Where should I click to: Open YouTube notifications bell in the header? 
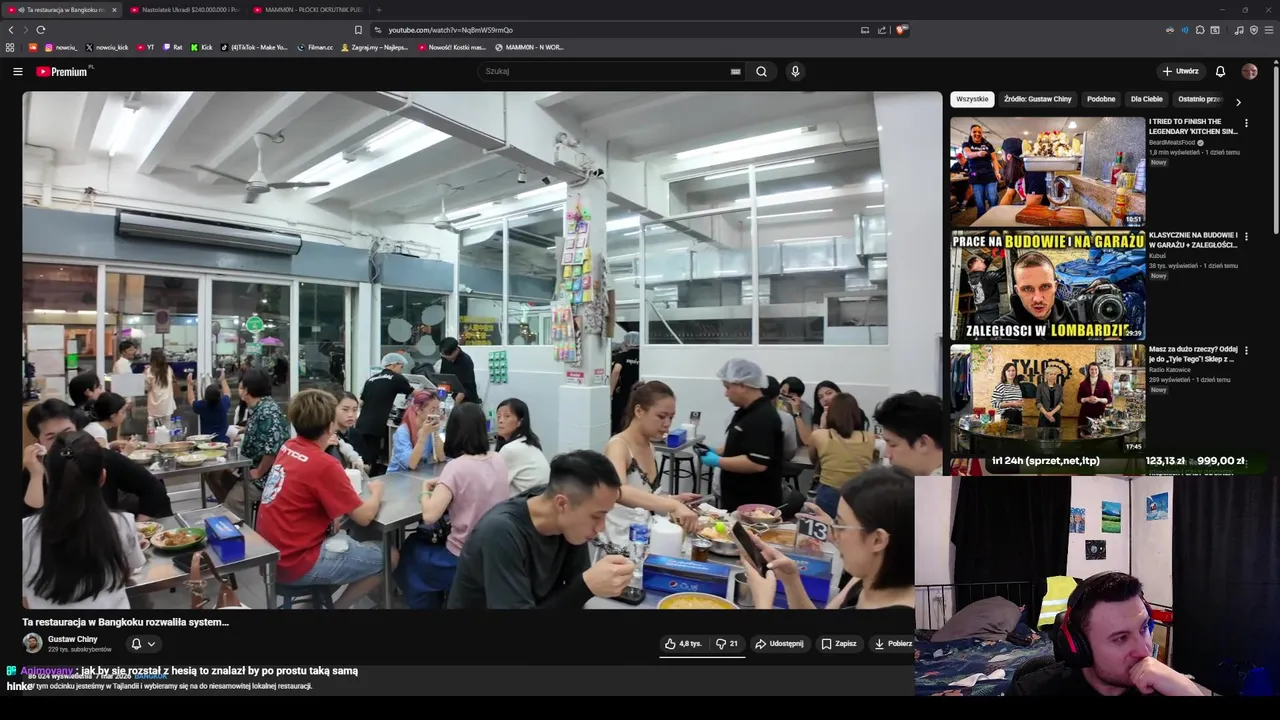pos(1220,71)
